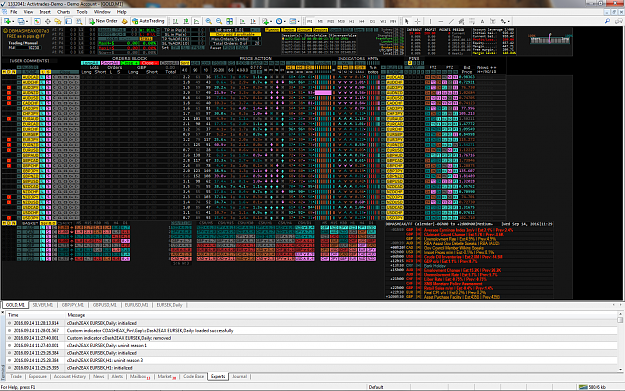
Task: Select the Crosshair tool
Action: click(x=418, y=21)
